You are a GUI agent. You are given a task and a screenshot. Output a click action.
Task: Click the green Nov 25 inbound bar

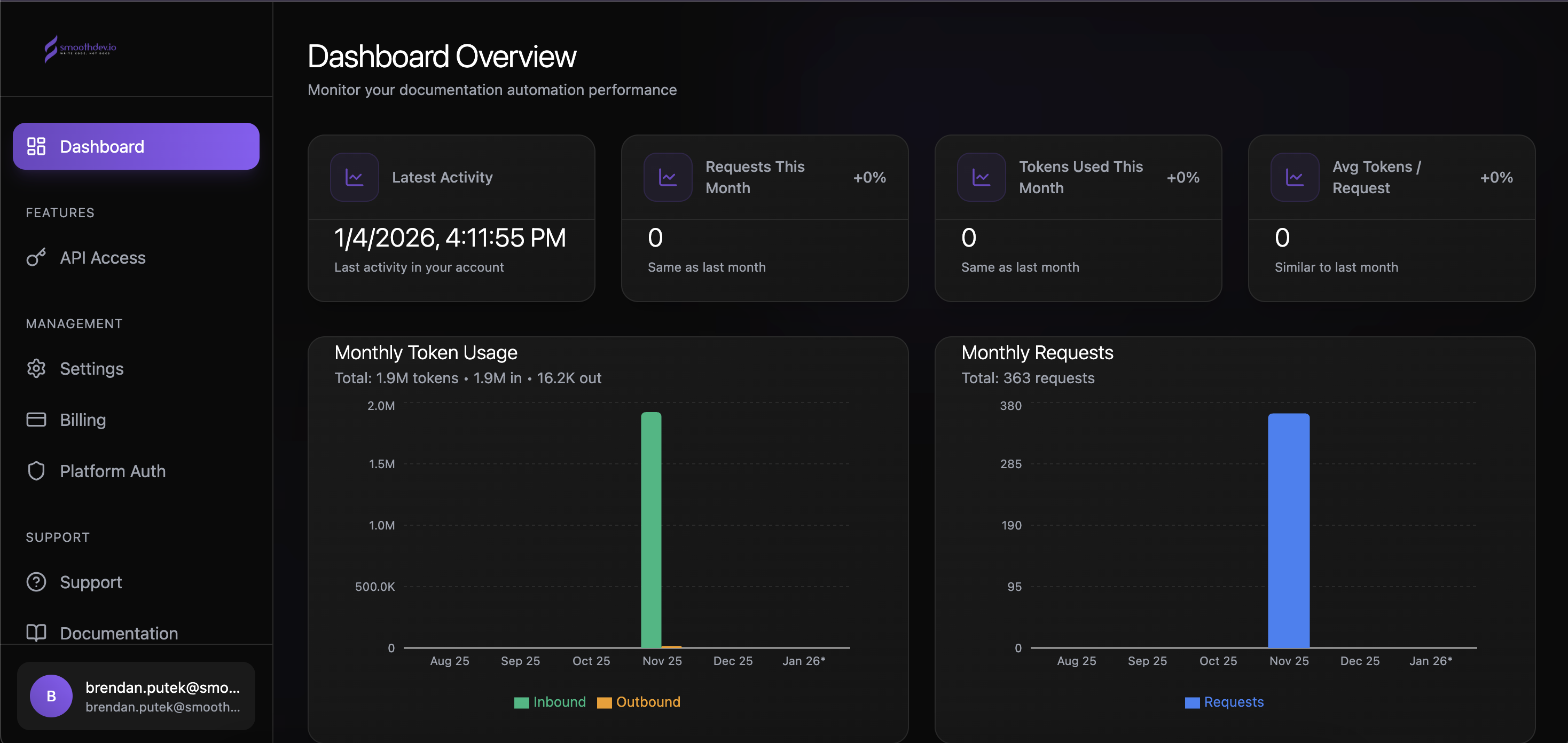(650, 529)
